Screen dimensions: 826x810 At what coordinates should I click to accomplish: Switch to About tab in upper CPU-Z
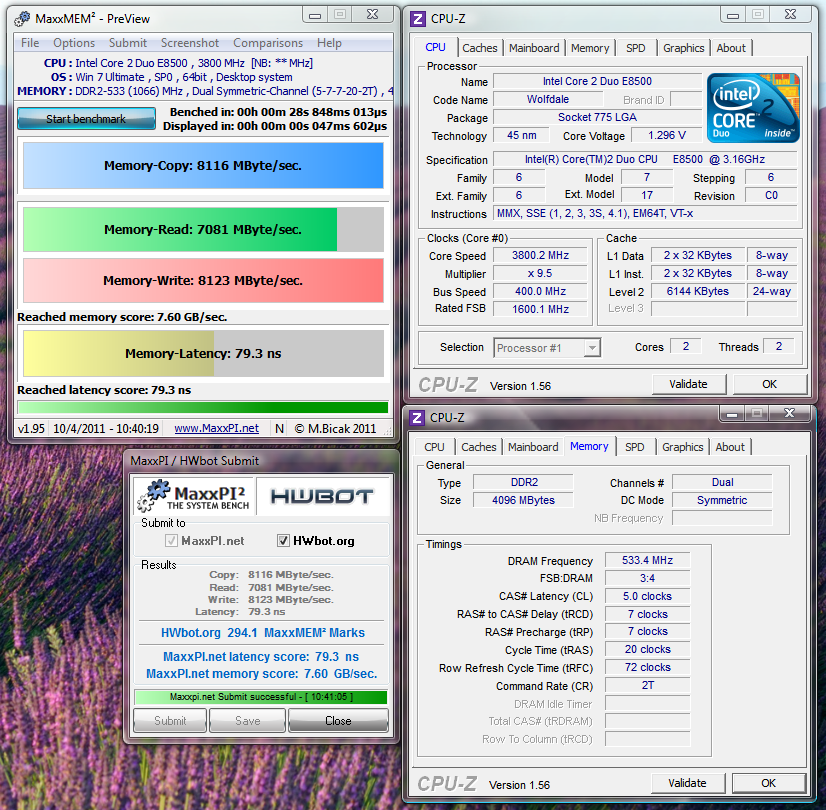coord(731,48)
